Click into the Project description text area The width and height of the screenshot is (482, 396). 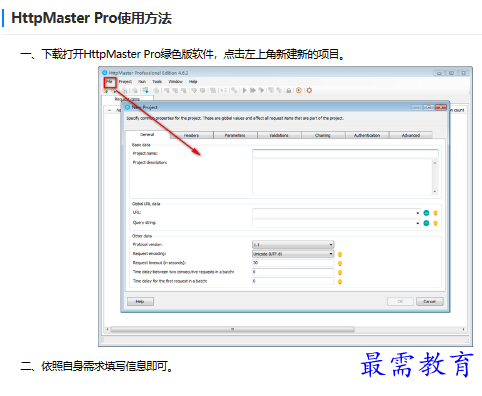pyautogui.click(x=342, y=177)
